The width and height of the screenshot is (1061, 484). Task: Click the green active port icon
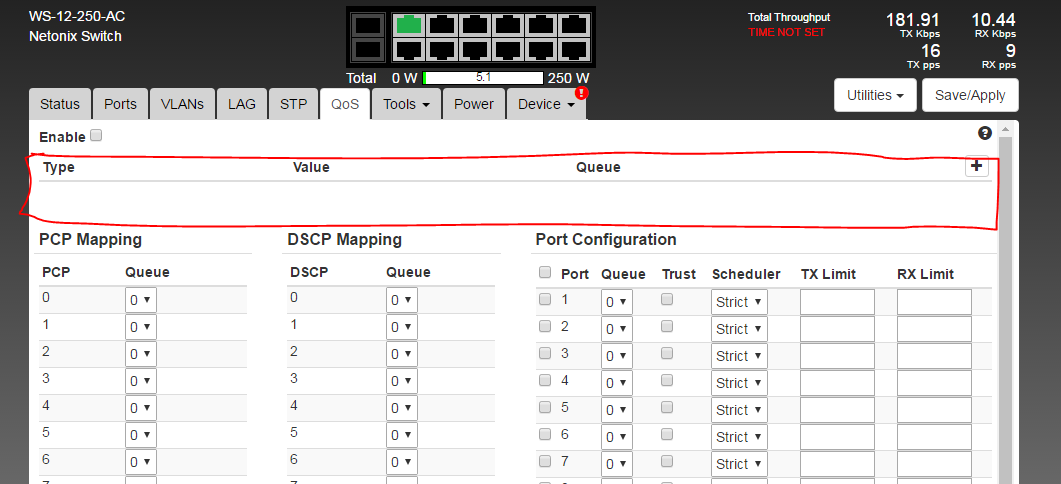[408, 24]
